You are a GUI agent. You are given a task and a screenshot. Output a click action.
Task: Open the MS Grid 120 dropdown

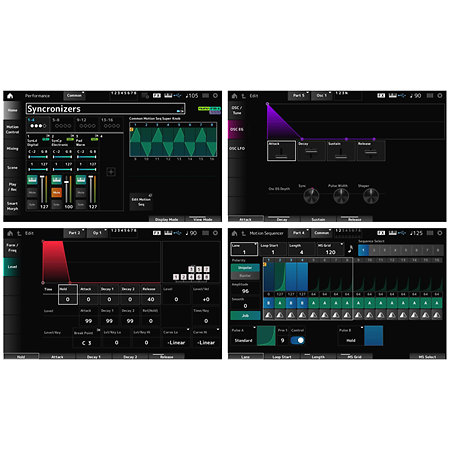(330, 249)
